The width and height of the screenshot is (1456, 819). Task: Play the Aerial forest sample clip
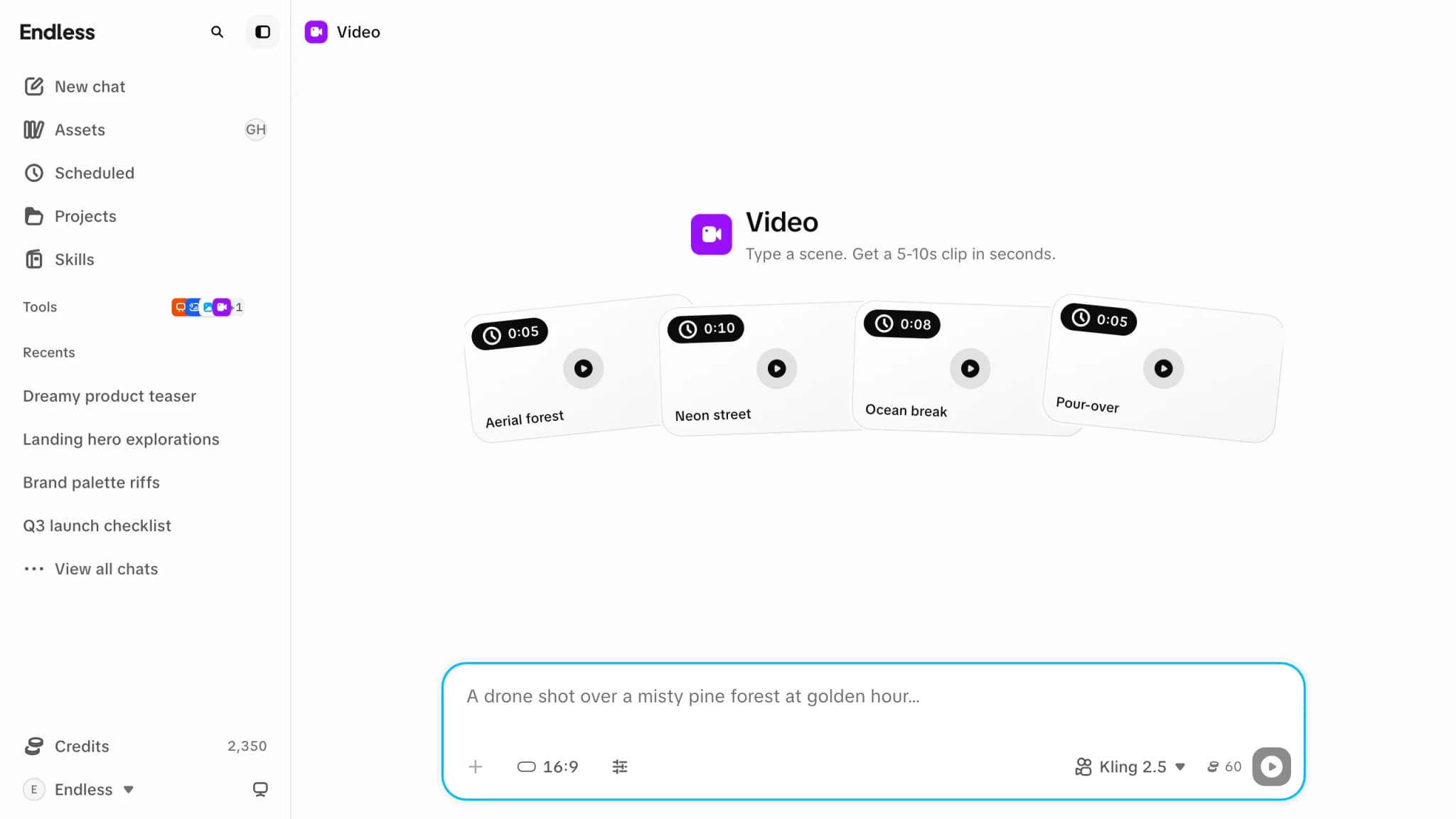pyautogui.click(x=583, y=368)
